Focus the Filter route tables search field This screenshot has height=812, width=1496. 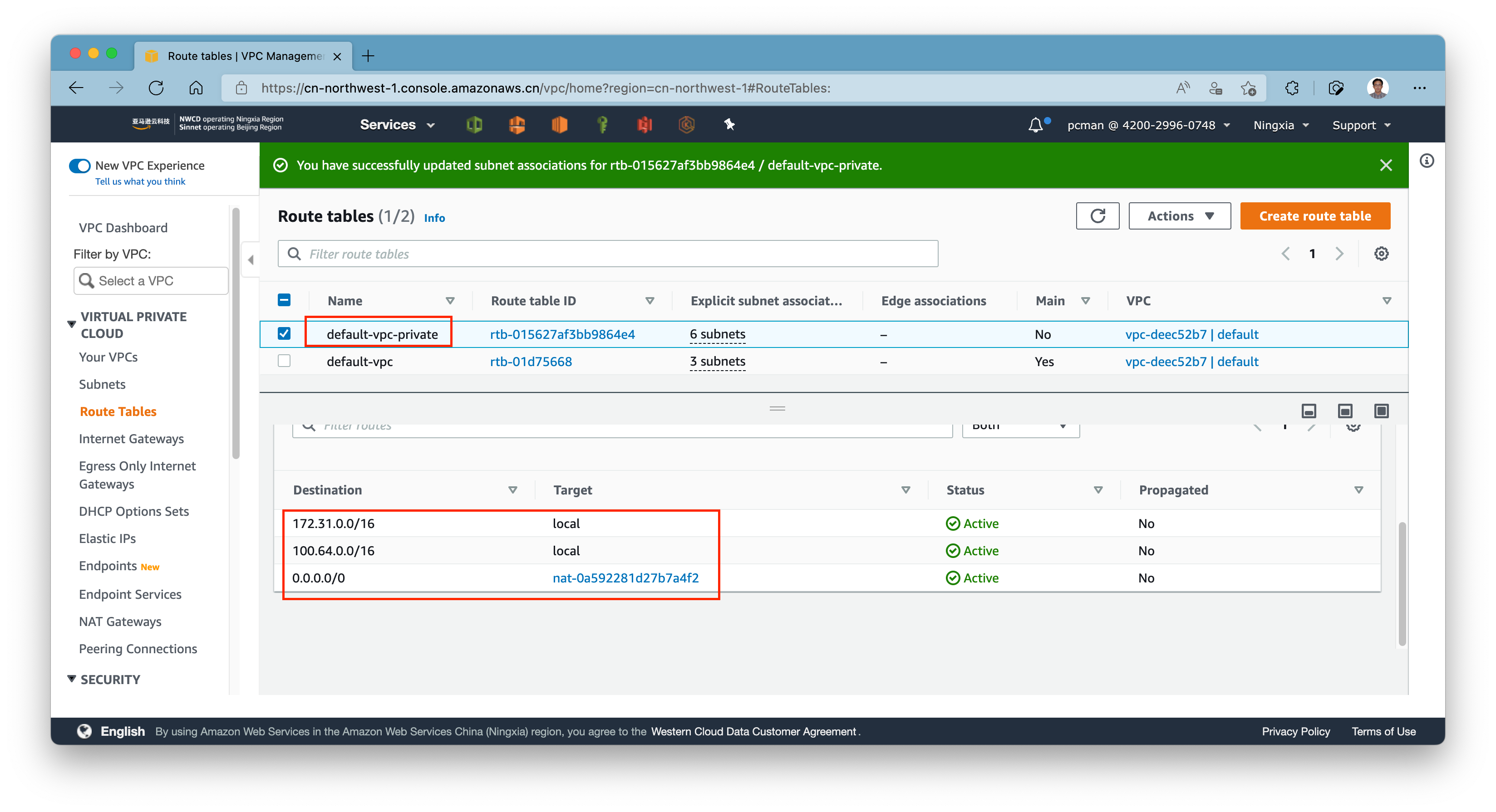[x=607, y=254]
